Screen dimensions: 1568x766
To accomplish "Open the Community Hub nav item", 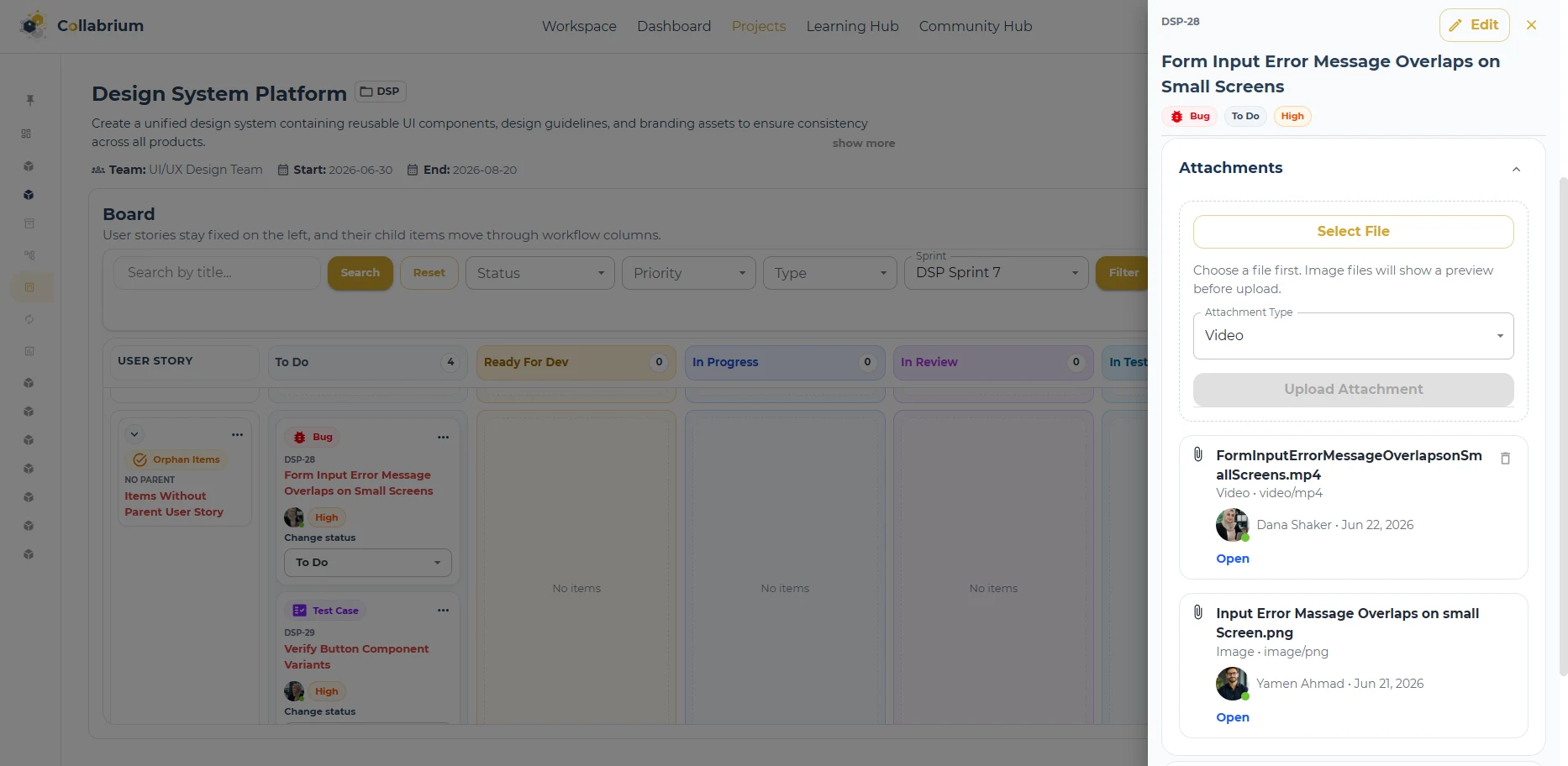I will [x=975, y=26].
